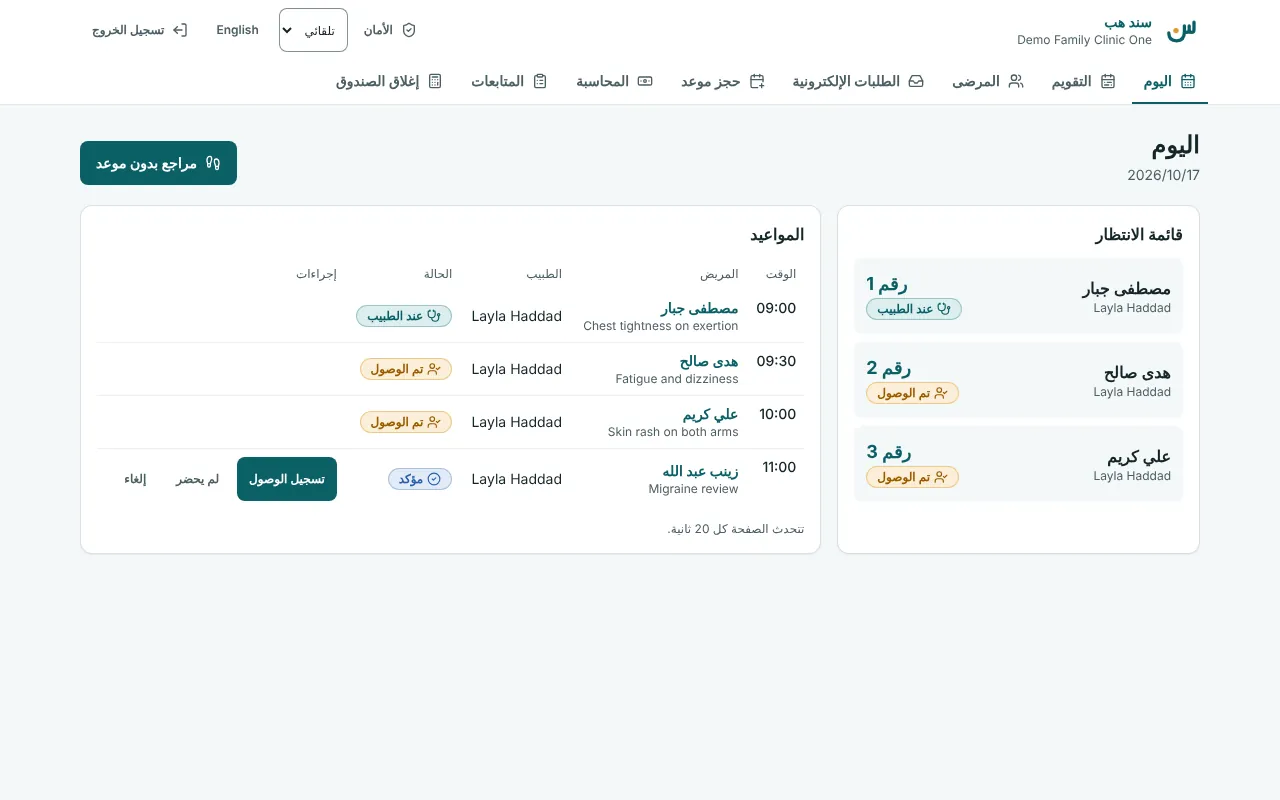Viewport: 1280px width, 800px height.
Task: Click the Migraine review note
Action: pos(694,490)
